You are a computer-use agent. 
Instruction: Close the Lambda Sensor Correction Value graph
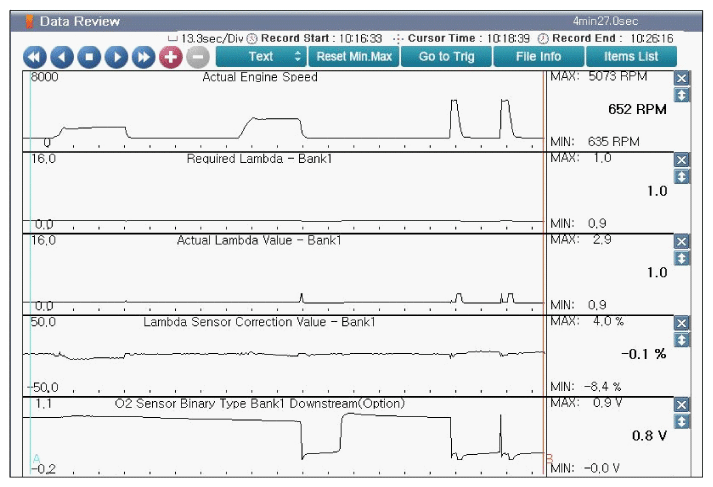[682, 323]
